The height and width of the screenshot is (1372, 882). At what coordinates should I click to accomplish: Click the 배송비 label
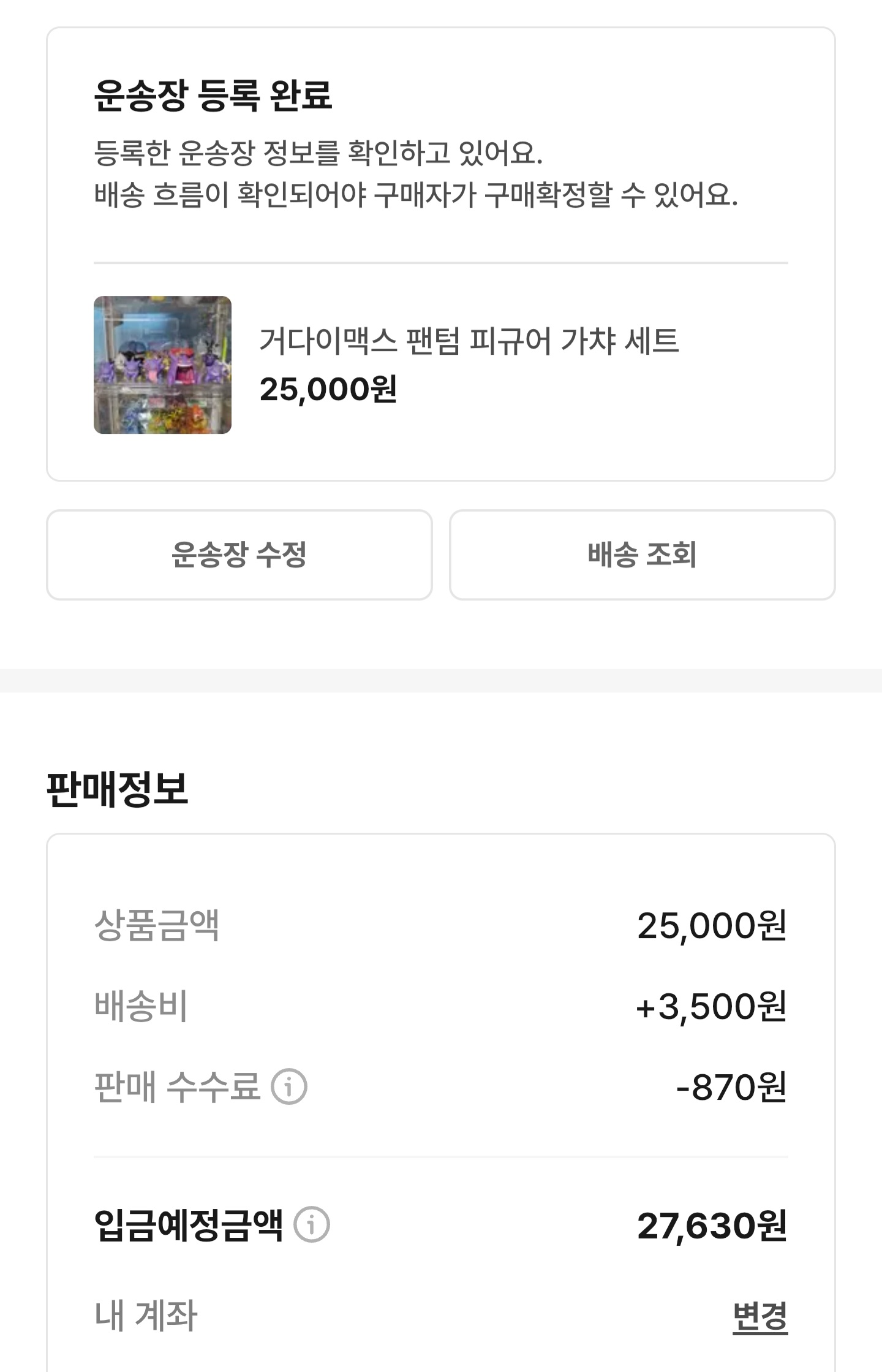click(x=141, y=1006)
